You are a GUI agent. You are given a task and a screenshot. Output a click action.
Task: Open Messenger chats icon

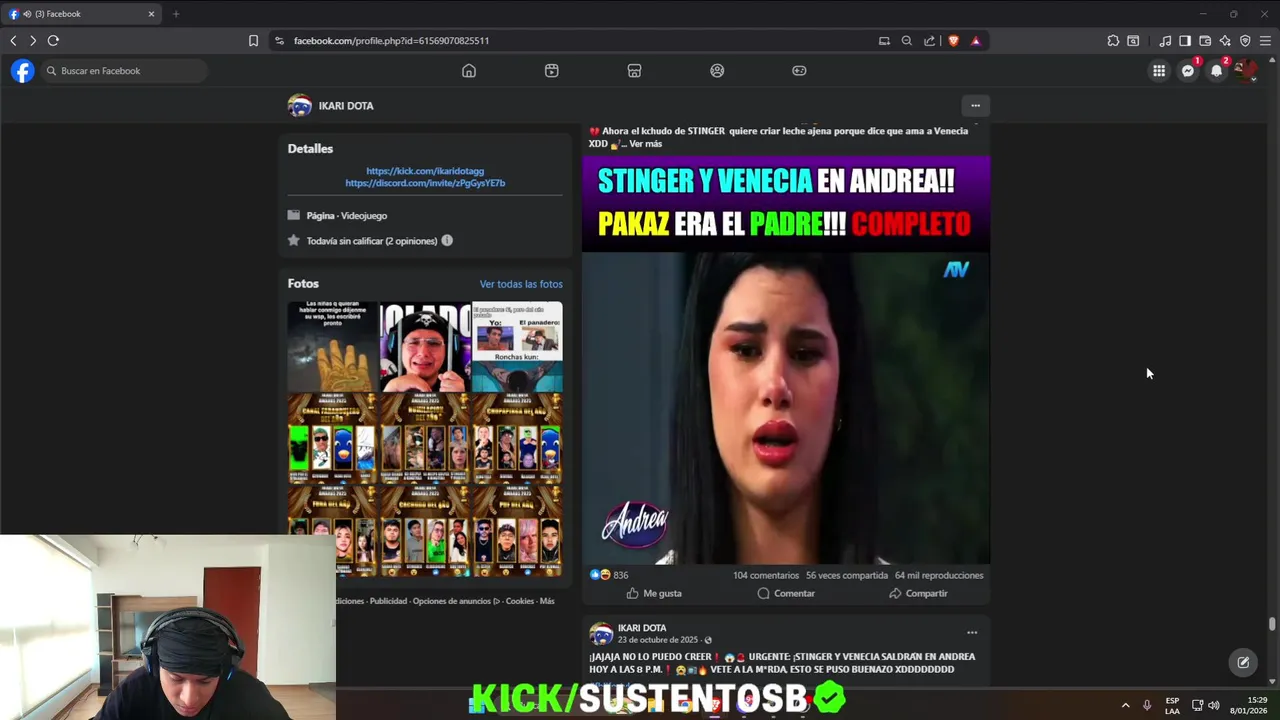tap(1188, 71)
